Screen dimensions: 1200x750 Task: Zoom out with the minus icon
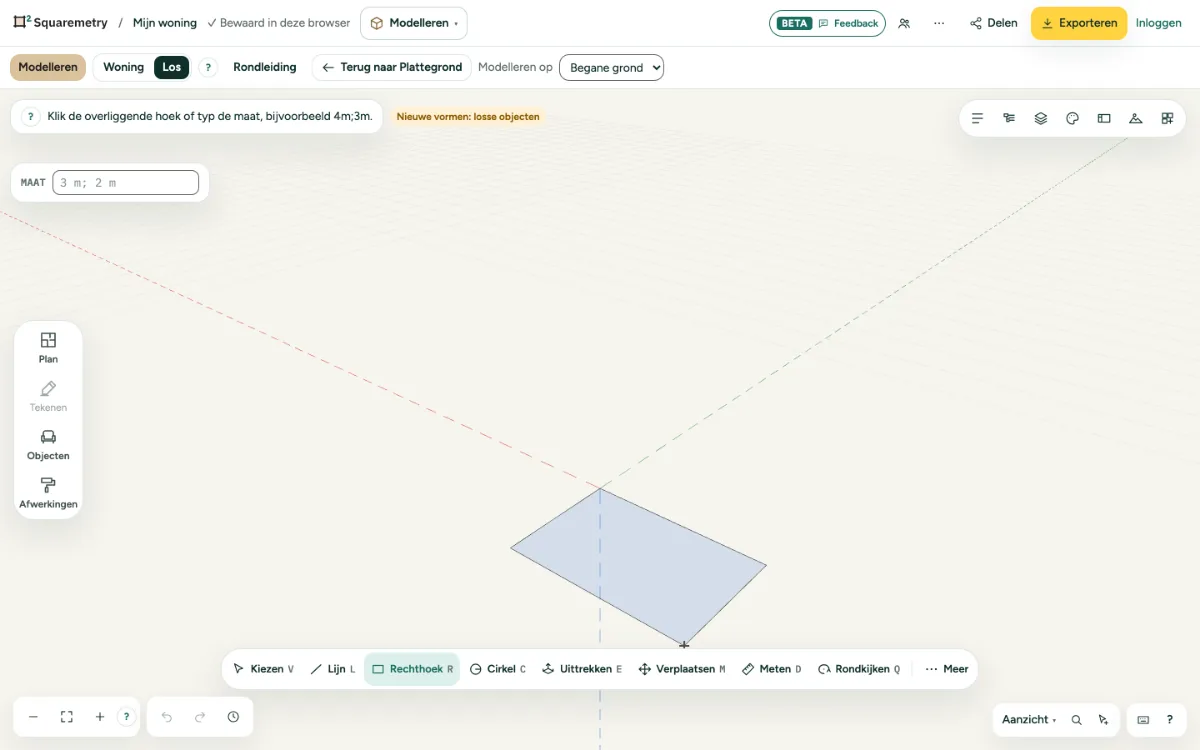[x=33, y=717]
